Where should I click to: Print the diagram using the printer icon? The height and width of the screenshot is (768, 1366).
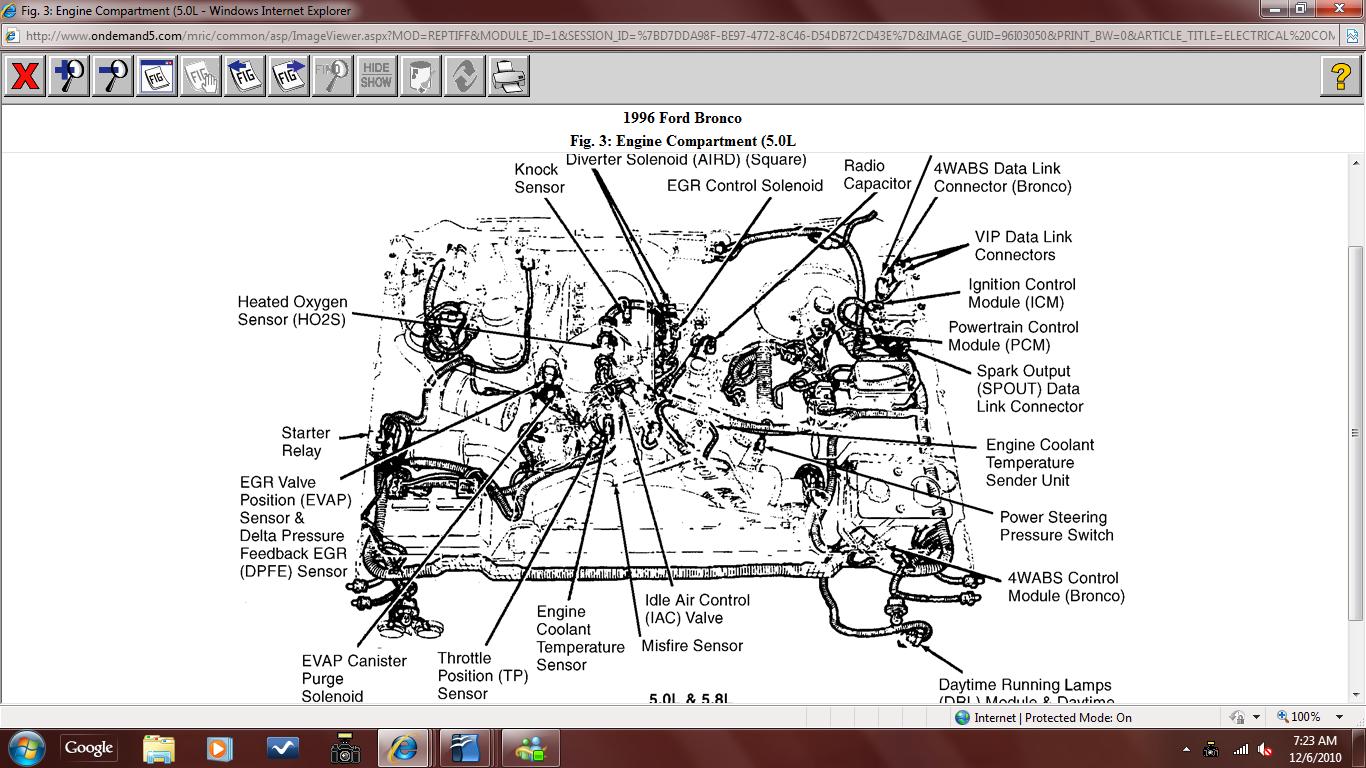pyautogui.click(x=508, y=76)
